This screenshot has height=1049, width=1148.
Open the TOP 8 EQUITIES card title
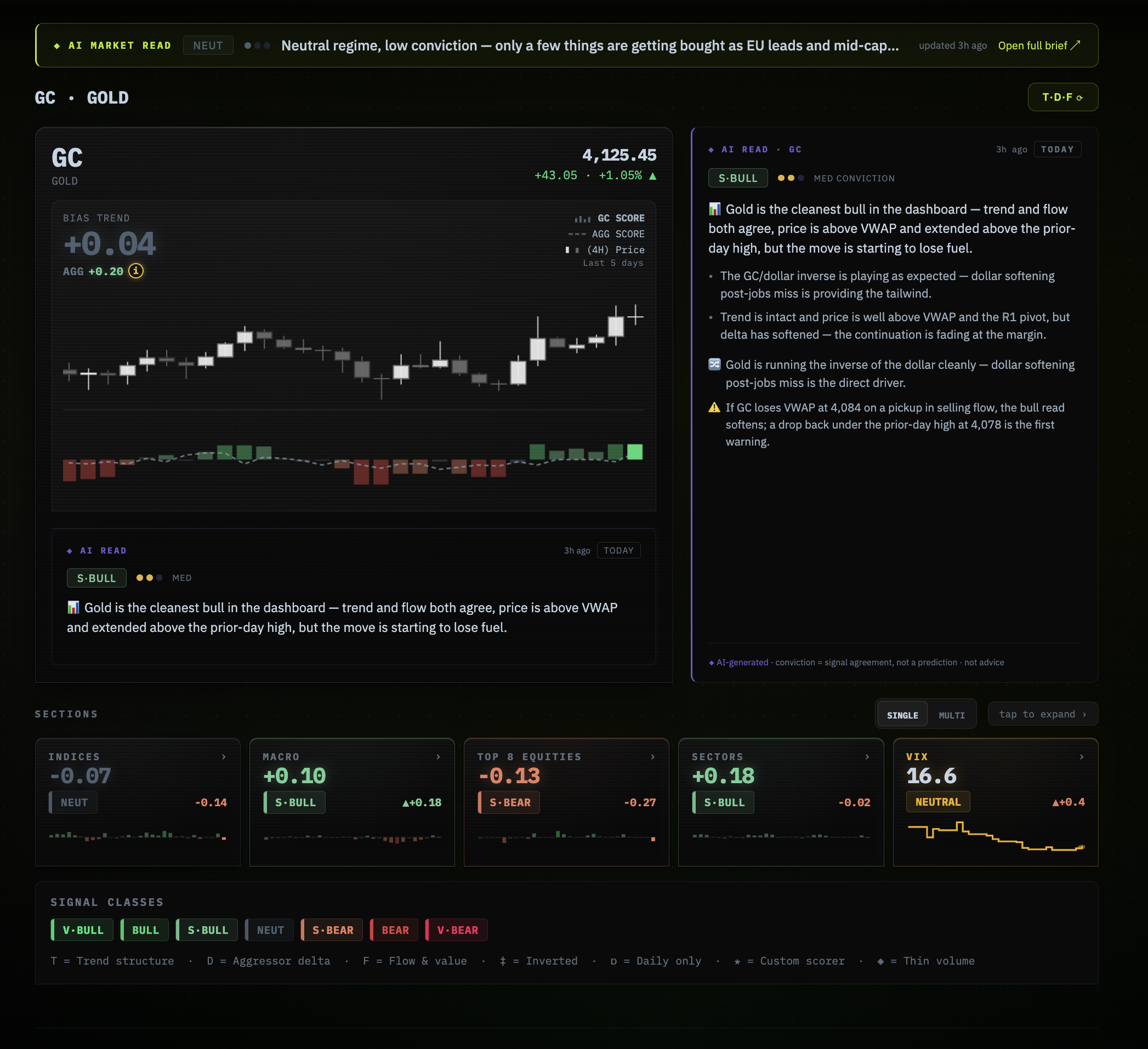pos(529,757)
